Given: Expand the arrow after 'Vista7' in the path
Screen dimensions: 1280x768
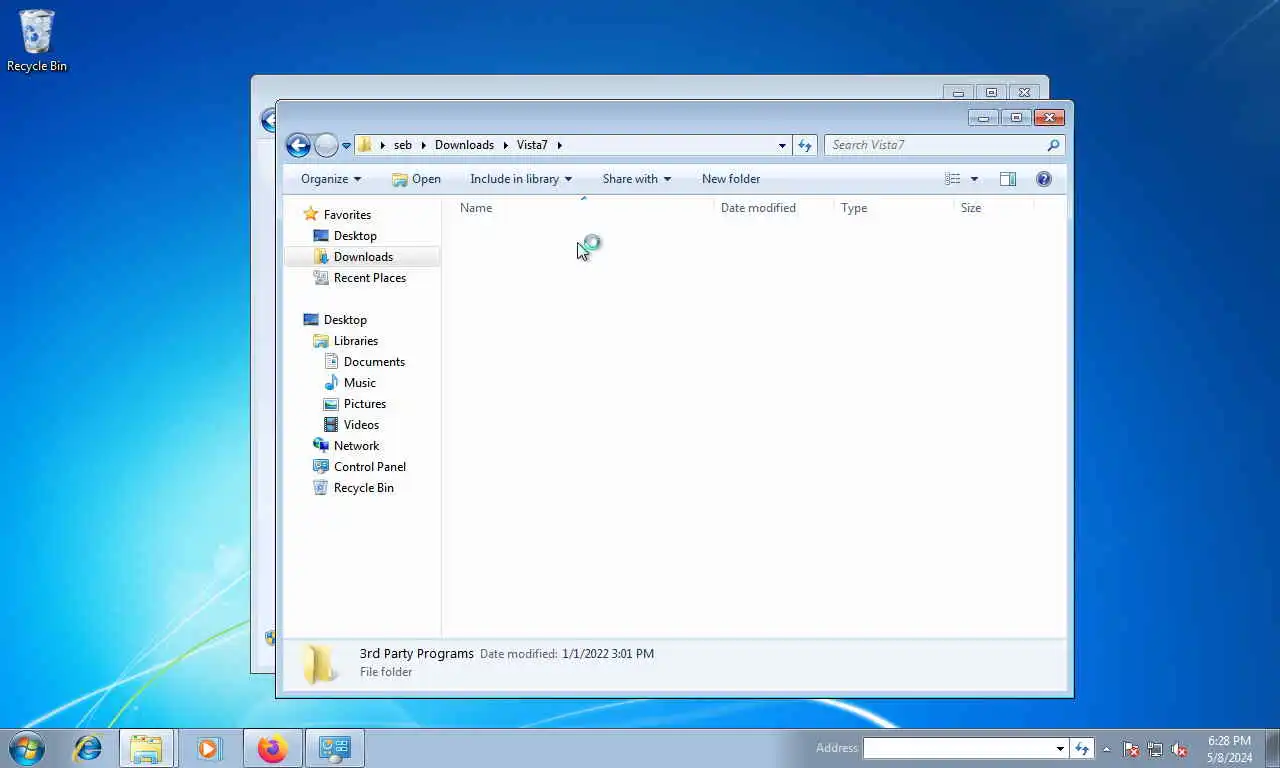Looking at the screenshot, I should pyautogui.click(x=560, y=145).
